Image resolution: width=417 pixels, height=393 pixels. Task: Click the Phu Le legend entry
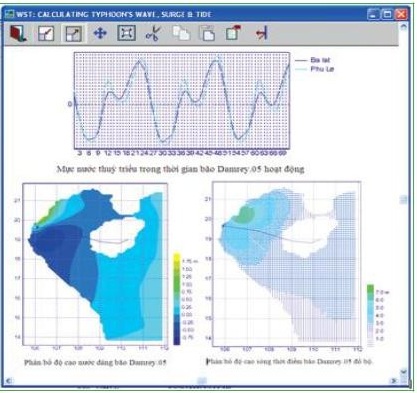click(314, 69)
